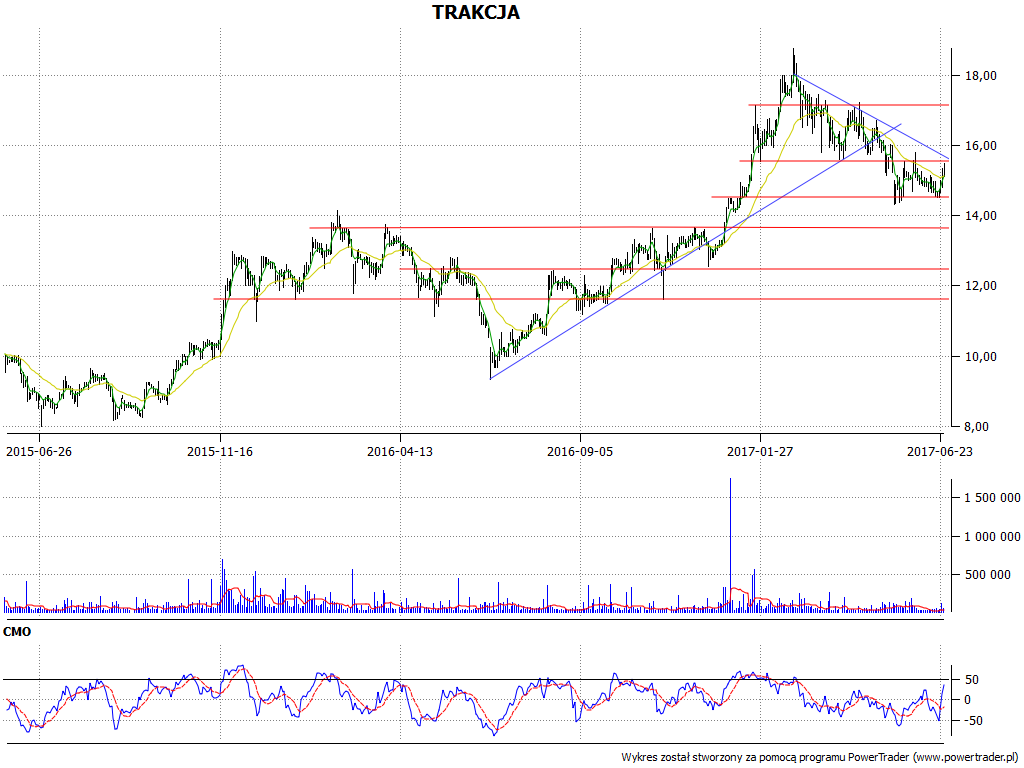Select the 8,00 price axis label
This screenshot has height=768, width=1024.
click(x=976, y=426)
